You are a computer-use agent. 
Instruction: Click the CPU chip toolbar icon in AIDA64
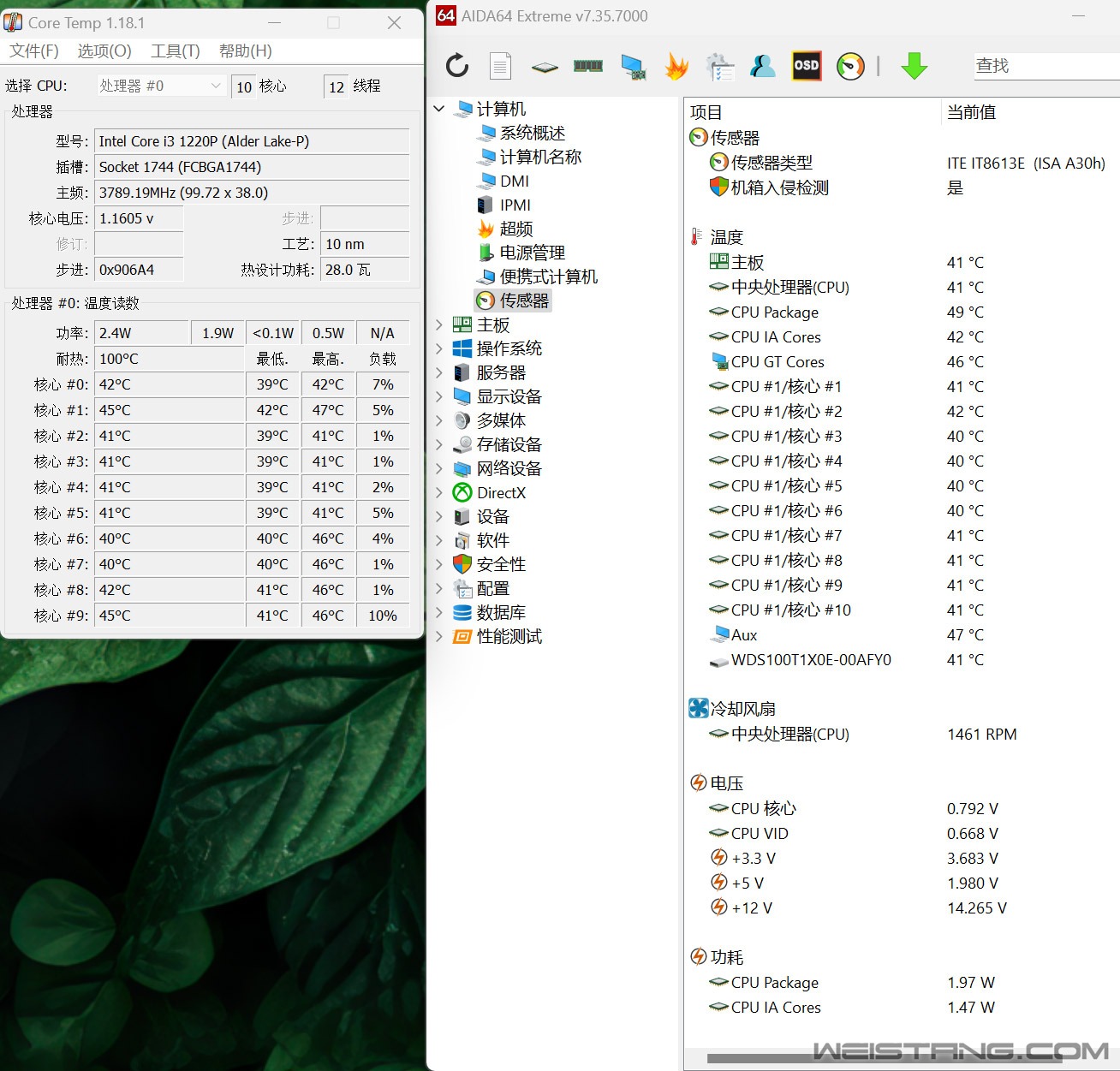(545, 67)
